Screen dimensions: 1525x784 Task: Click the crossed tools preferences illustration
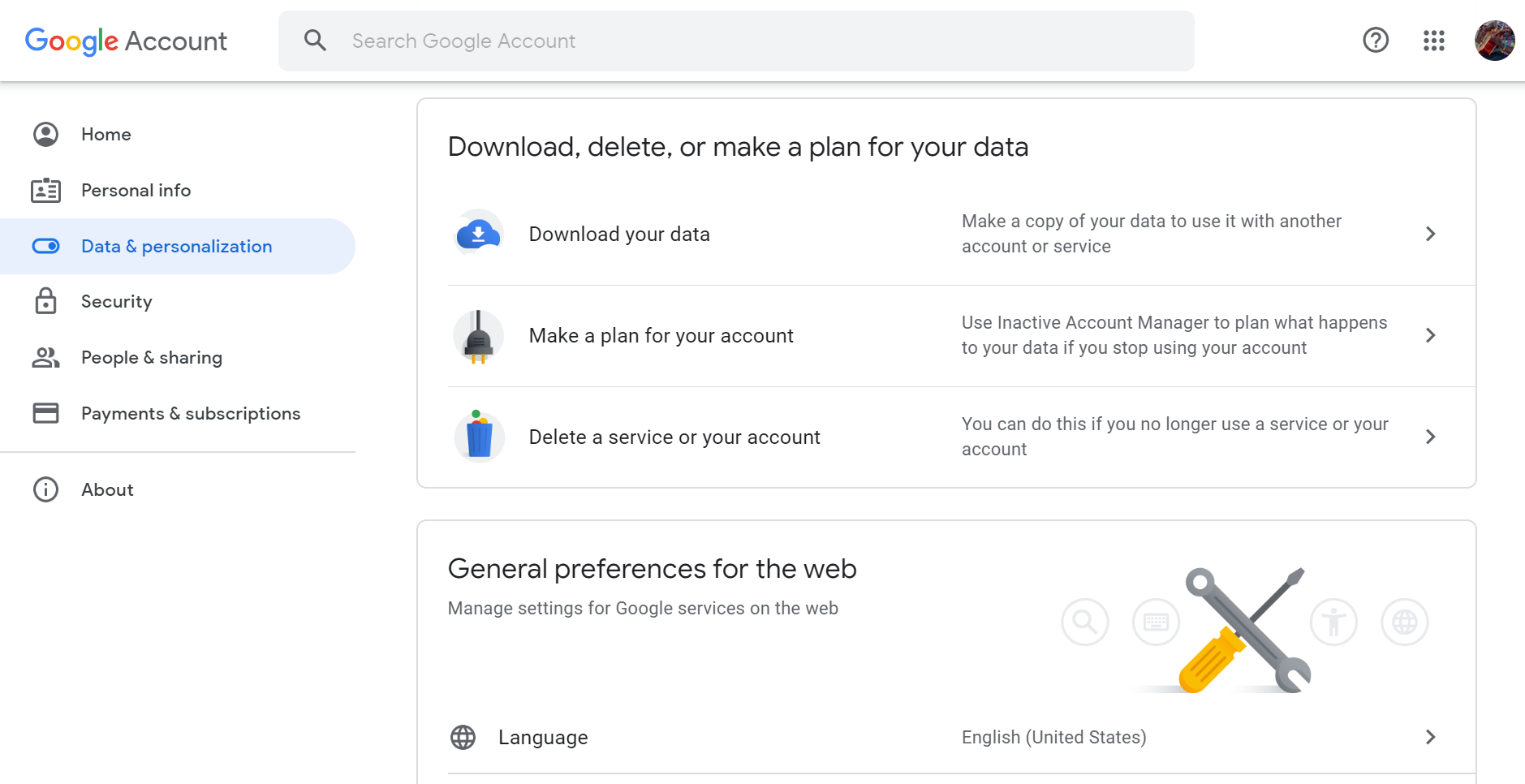(x=1244, y=630)
